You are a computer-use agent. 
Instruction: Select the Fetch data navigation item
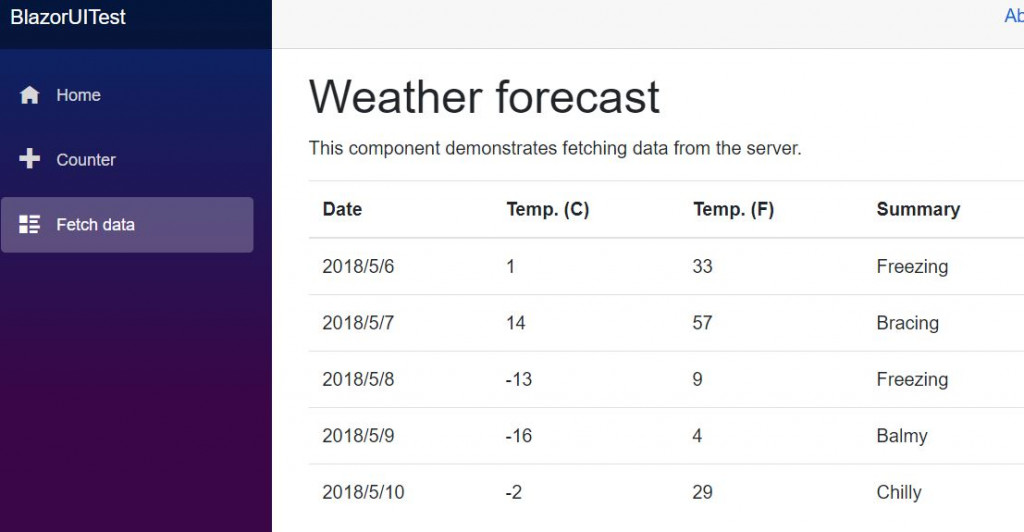95,225
